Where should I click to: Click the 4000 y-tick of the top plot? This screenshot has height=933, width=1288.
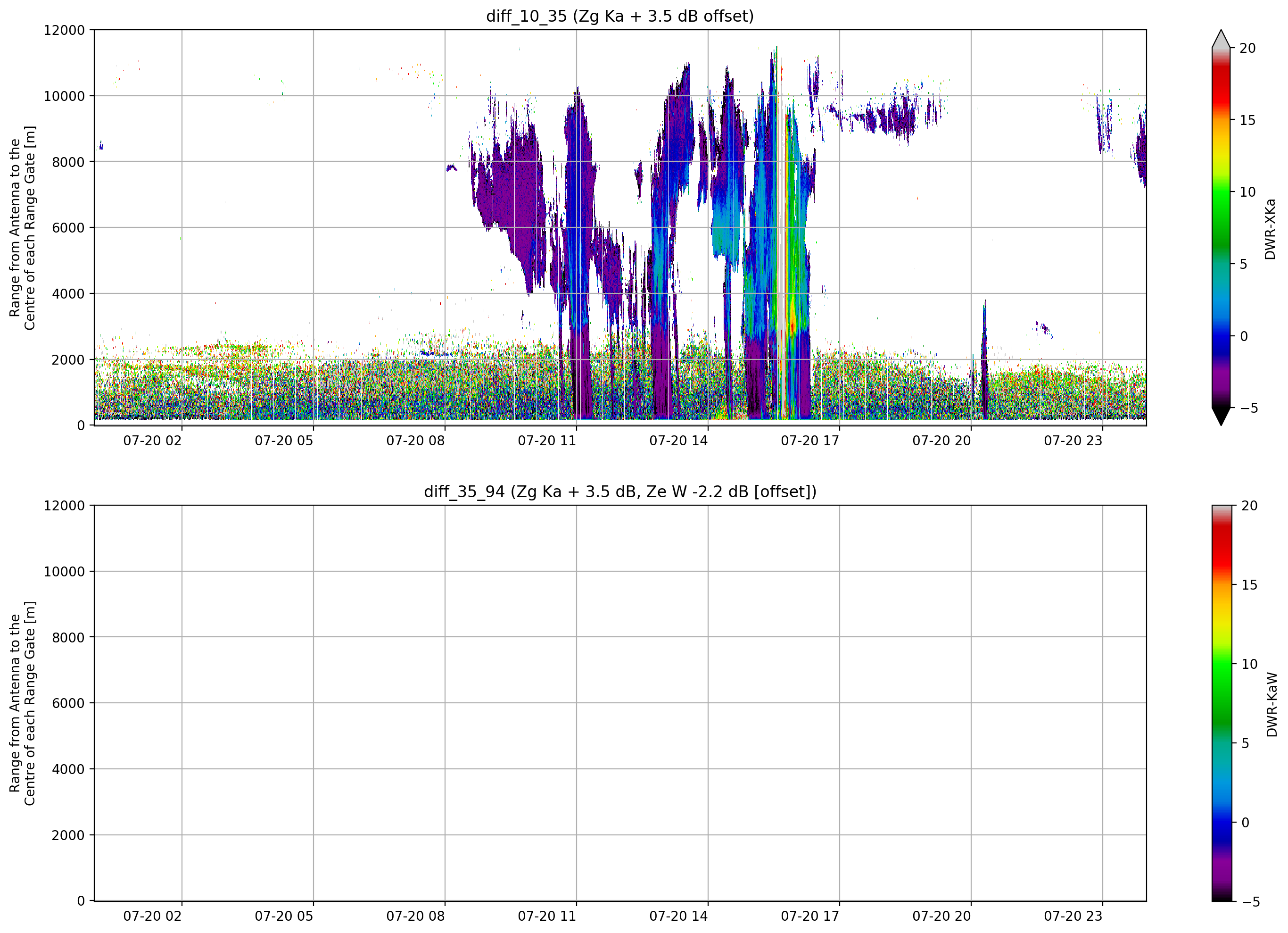click(x=68, y=294)
